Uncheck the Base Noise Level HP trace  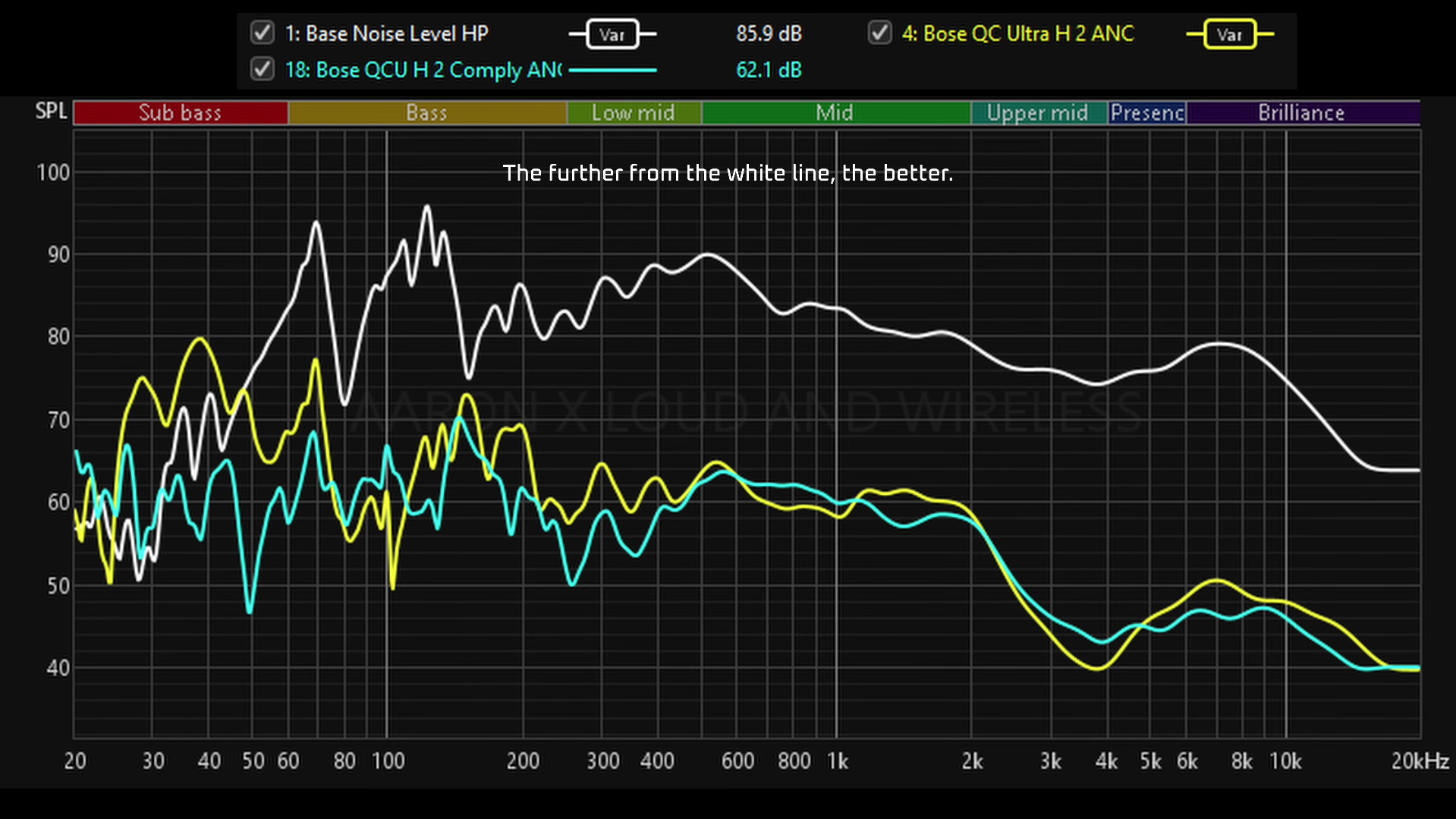[x=263, y=33]
